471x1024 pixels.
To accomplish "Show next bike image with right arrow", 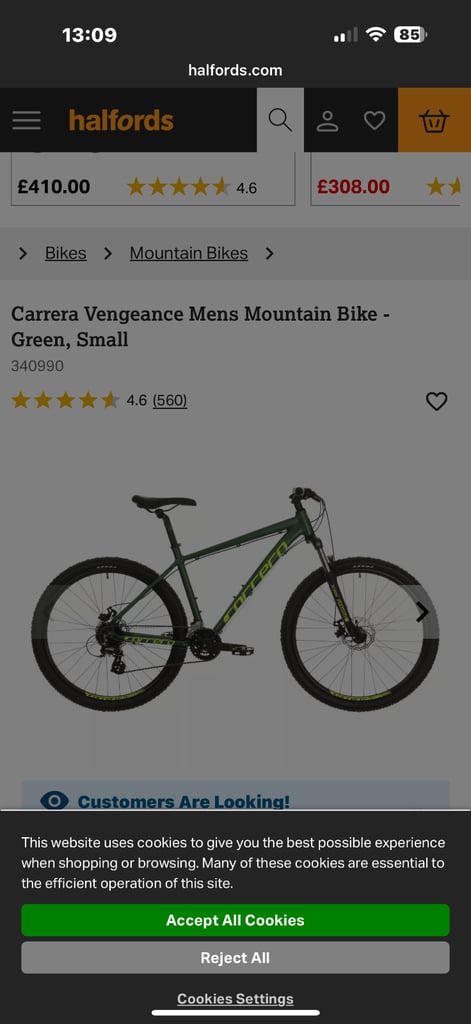I will point(423,612).
